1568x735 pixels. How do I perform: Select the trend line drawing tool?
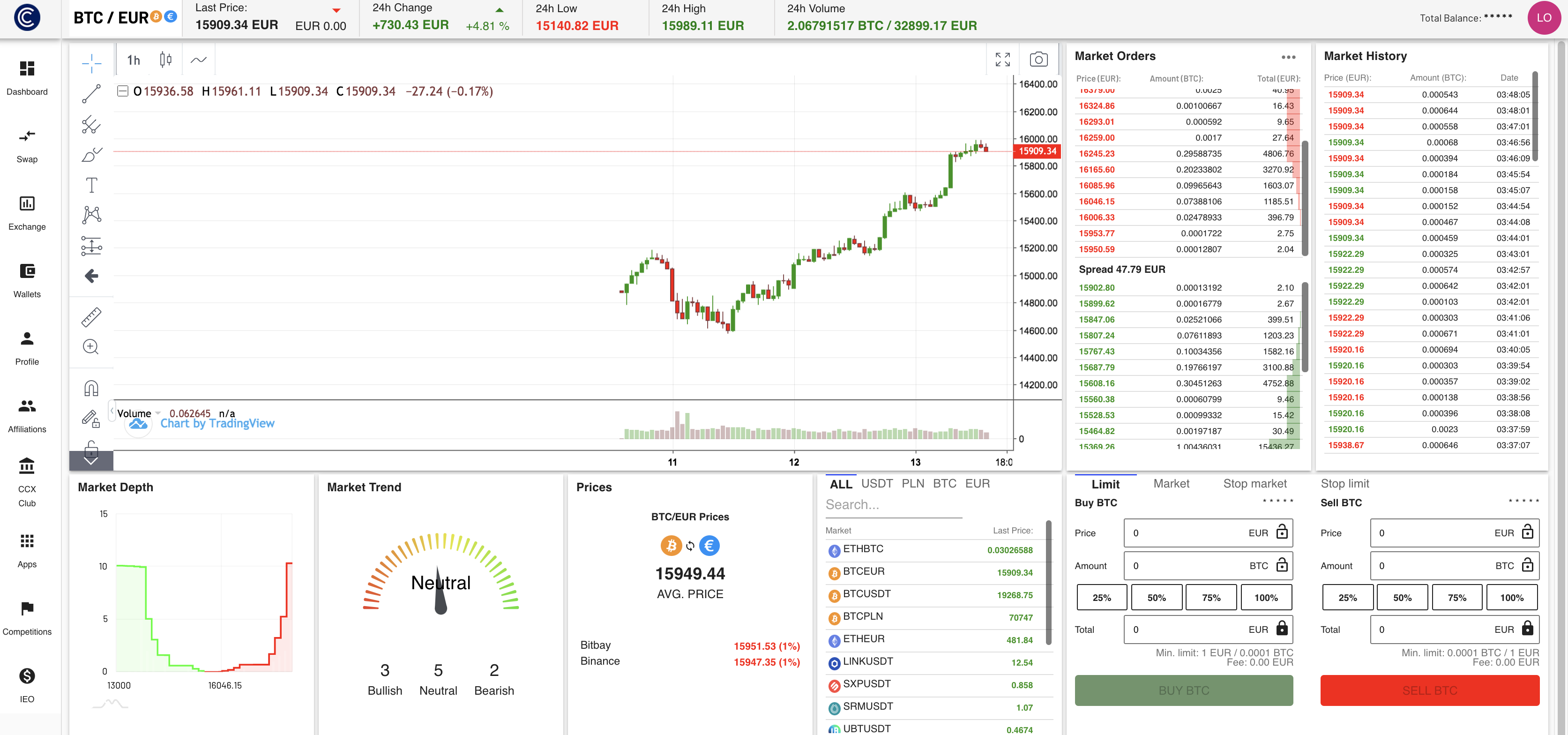click(91, 93)
